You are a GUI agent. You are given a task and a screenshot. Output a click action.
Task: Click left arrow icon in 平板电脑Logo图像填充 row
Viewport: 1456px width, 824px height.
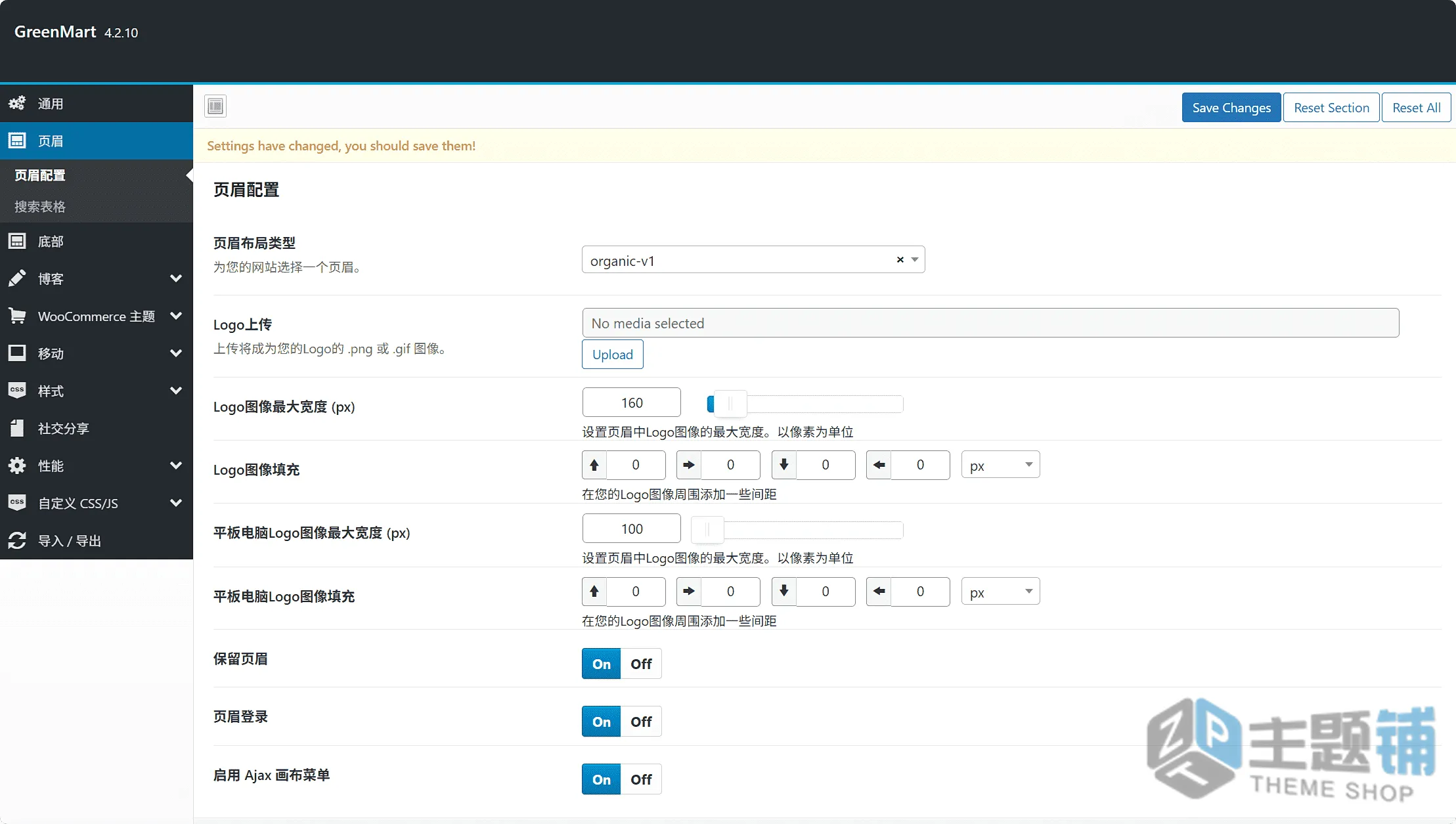point(879,592)
